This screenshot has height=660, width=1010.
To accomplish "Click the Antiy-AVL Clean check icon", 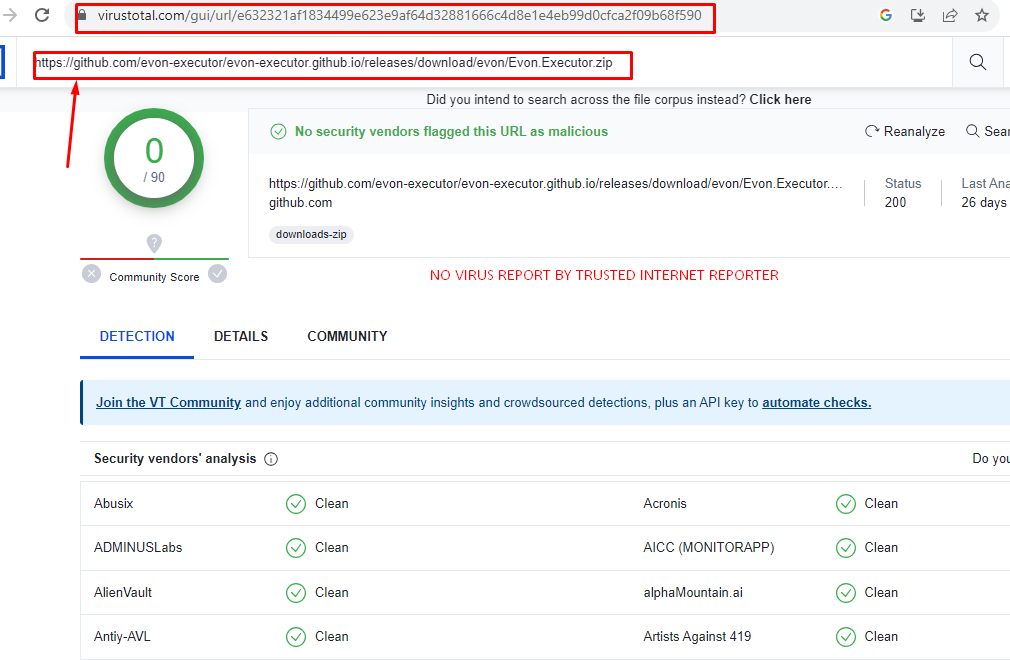I will [296, 637].
